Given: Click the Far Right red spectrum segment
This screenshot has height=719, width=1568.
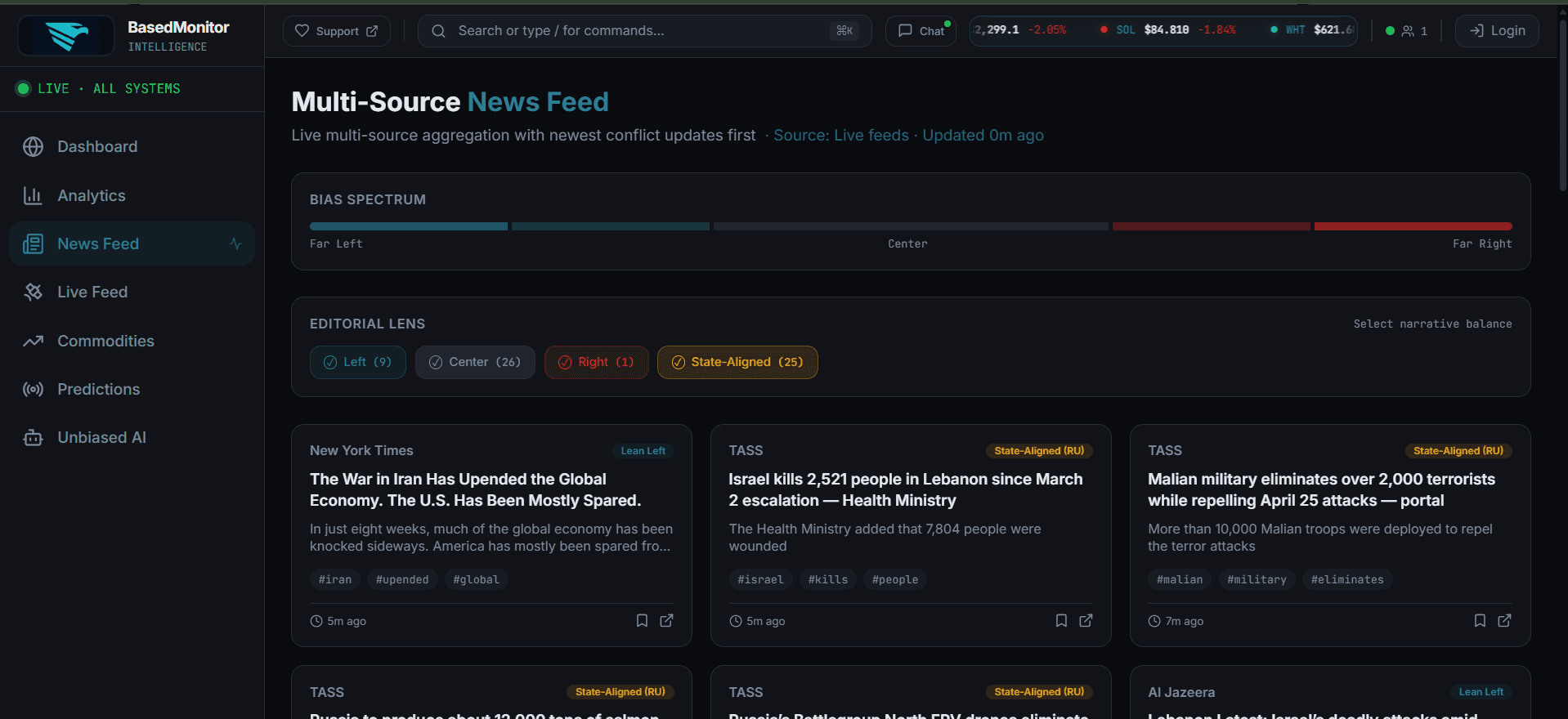Looking at the screenshot, I should [1413, 226].
